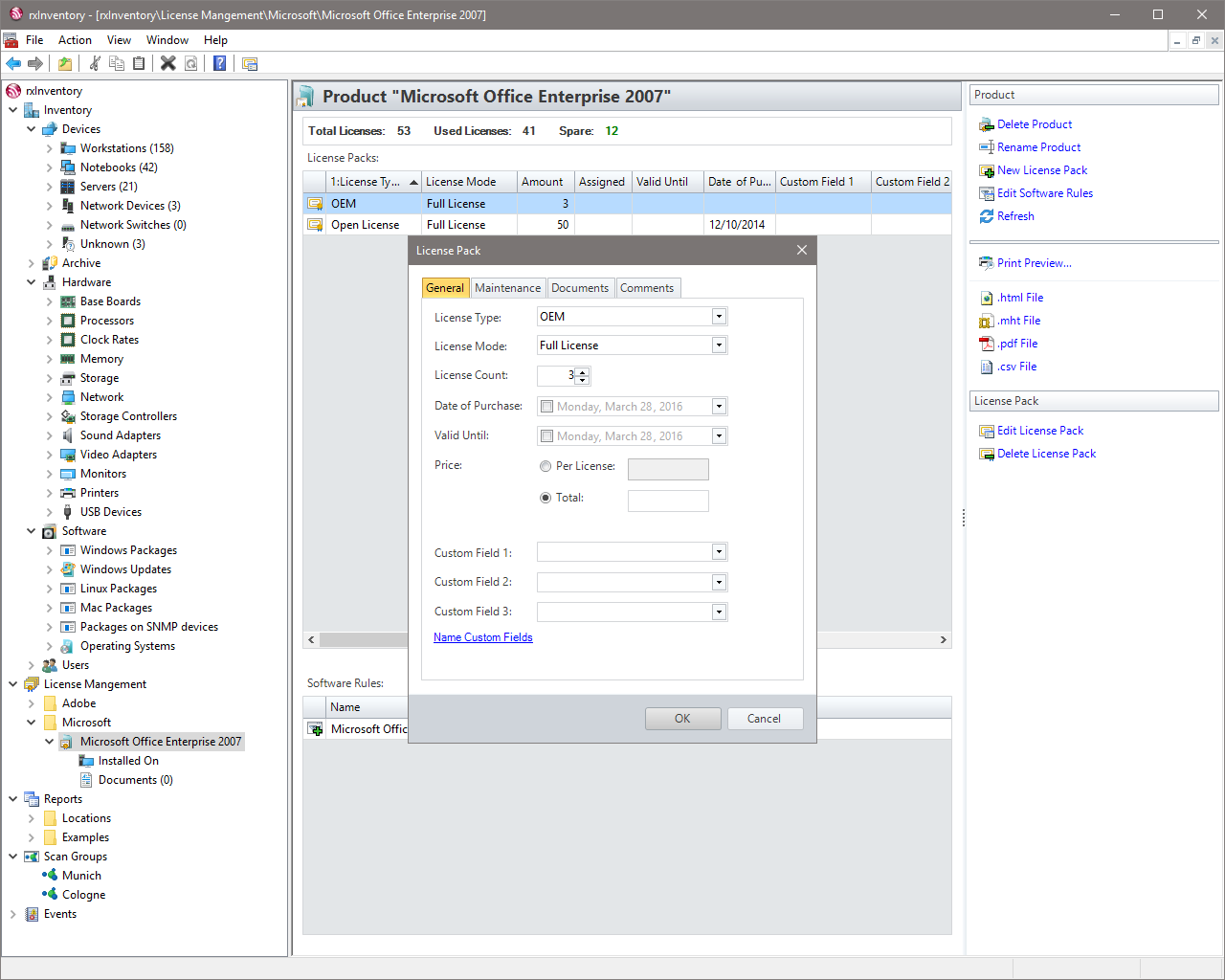Viewport: 1225px width, 980px height.
Task: Click the Delete License Pack icon
Action: point(987,454)
